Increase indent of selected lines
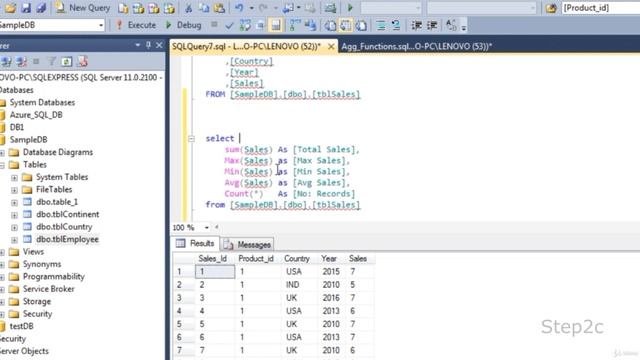 (432, 26)
